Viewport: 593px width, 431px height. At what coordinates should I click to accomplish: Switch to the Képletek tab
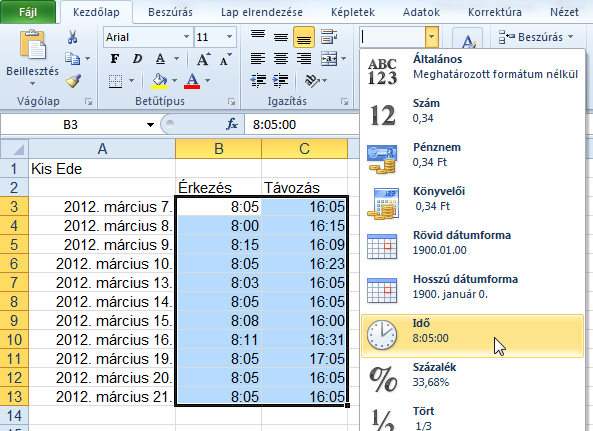coord(353,12)
